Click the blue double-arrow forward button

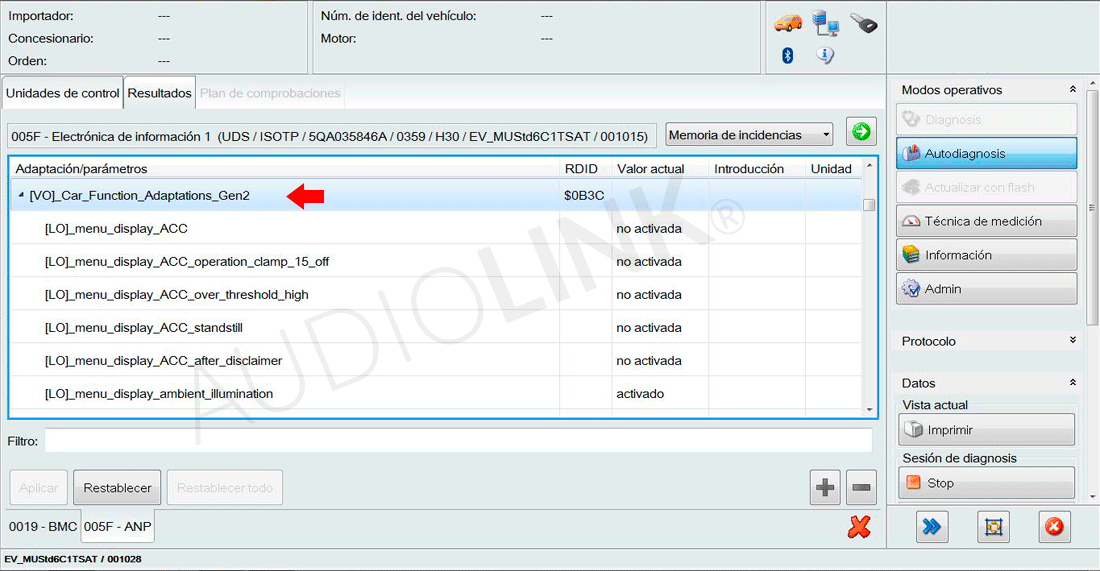932,526
